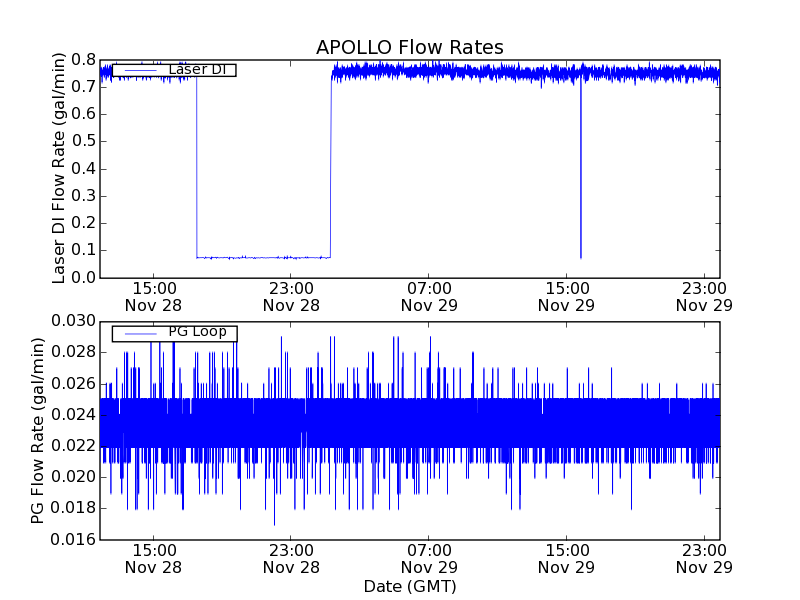The image size is (800, 600).
Task: Click the 0.016 tick on PG flow axis
Action: [73, 539]
